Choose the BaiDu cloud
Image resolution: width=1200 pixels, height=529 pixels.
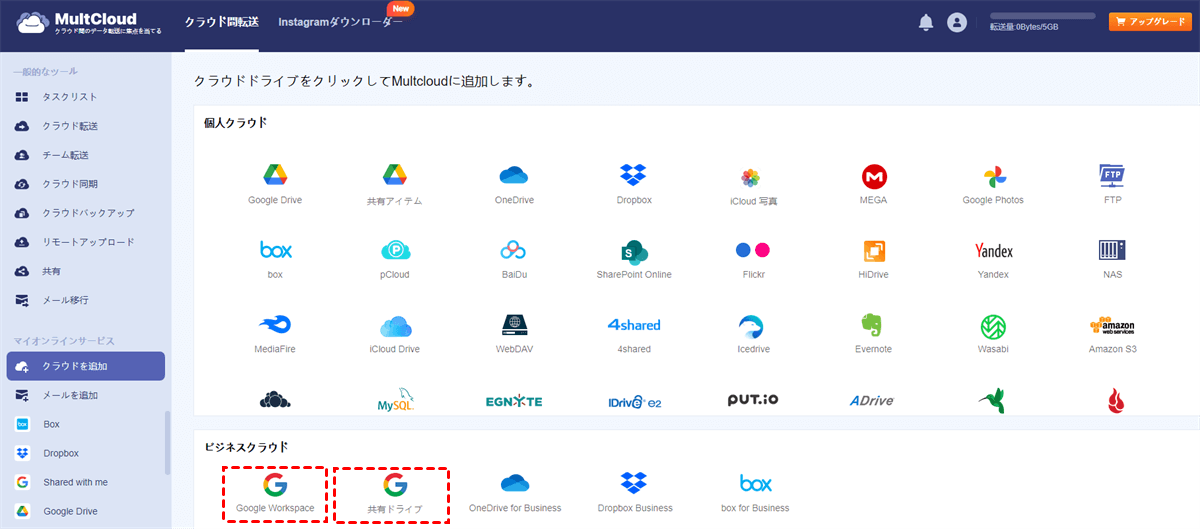pyautogui.click(x=514, y=259)
